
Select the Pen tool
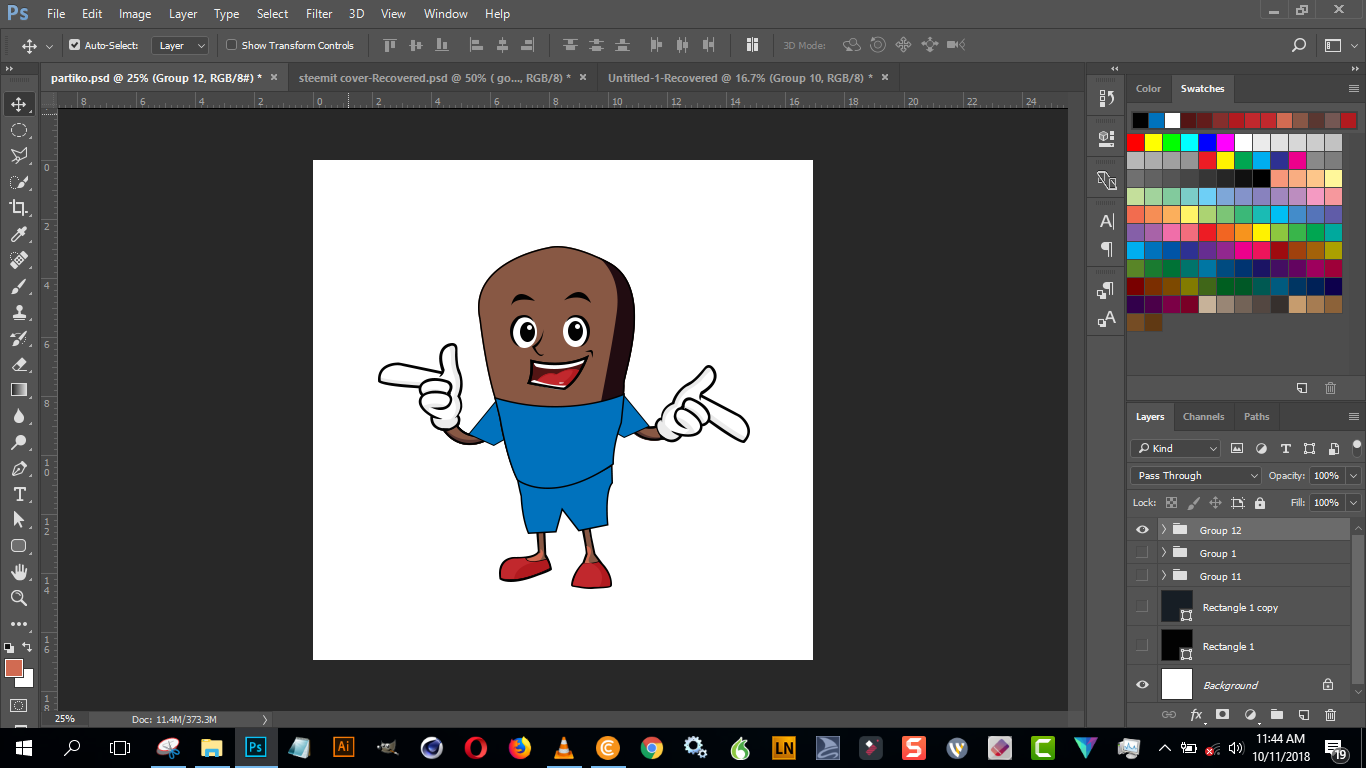tap(19, 468)
